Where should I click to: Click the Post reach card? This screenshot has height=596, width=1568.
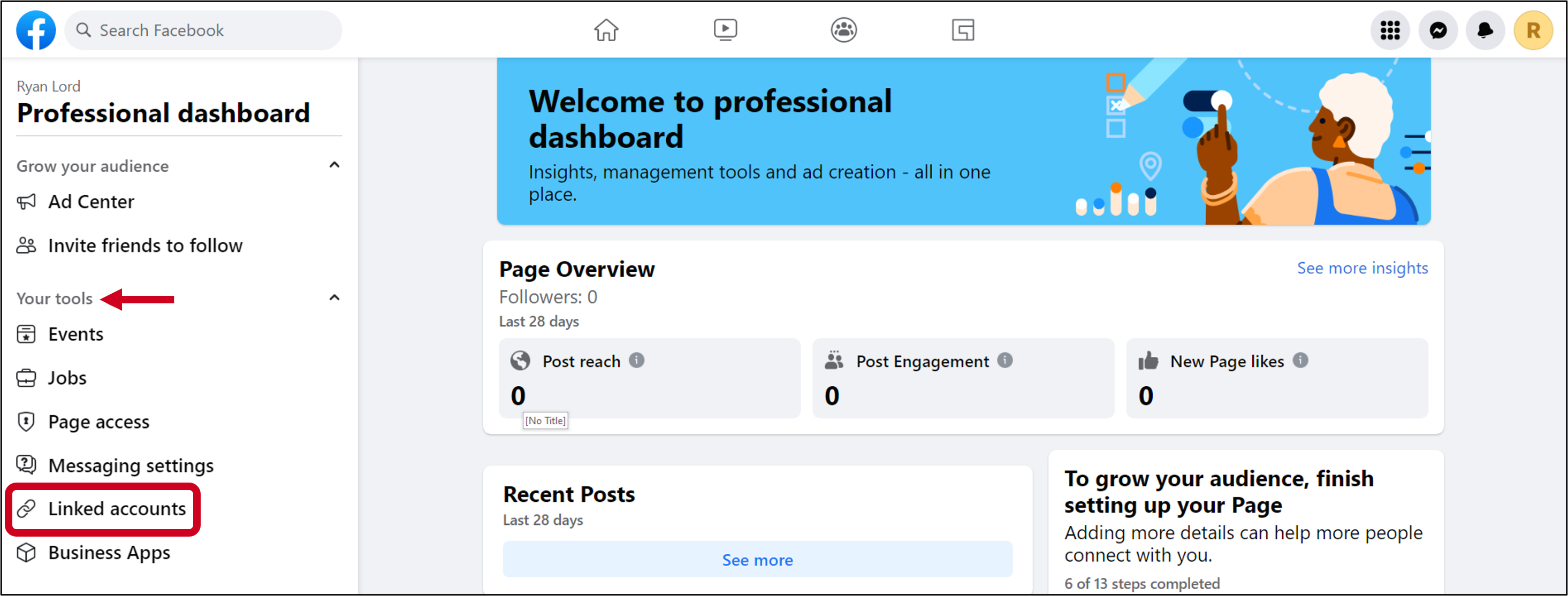[x=650, y=378]
